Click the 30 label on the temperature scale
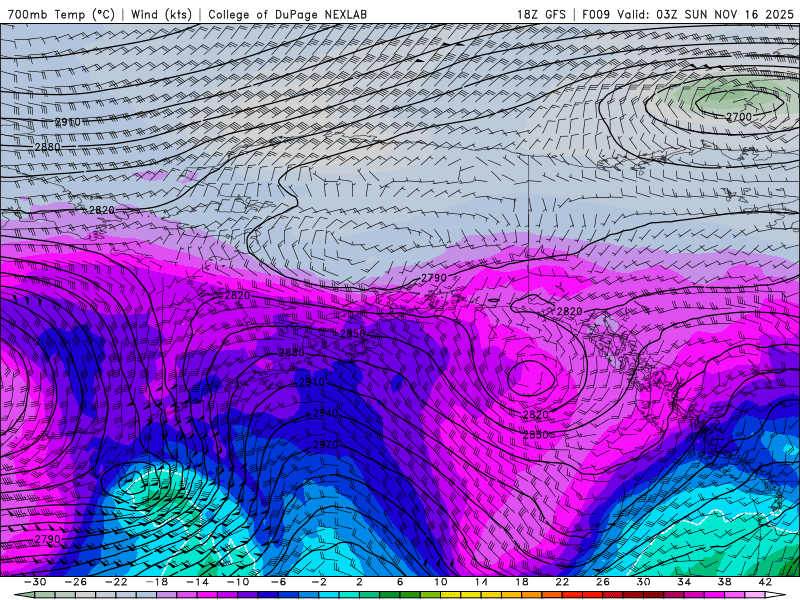 coord(643,582)
